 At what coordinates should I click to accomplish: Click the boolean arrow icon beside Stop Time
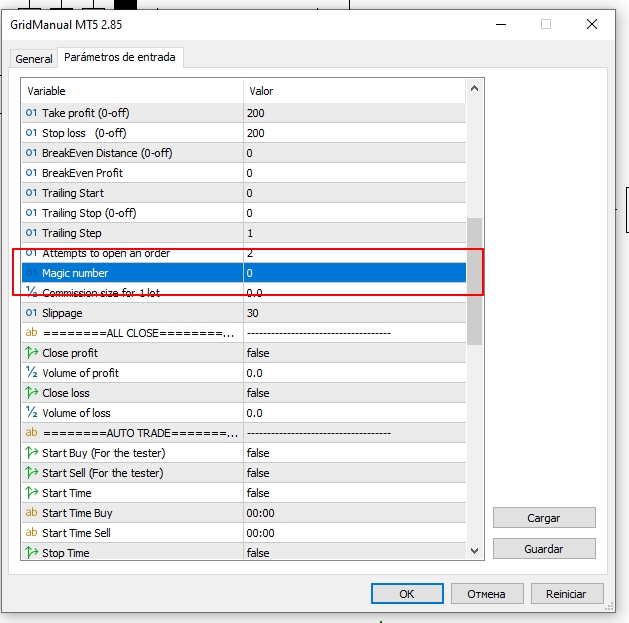[31, 552]
